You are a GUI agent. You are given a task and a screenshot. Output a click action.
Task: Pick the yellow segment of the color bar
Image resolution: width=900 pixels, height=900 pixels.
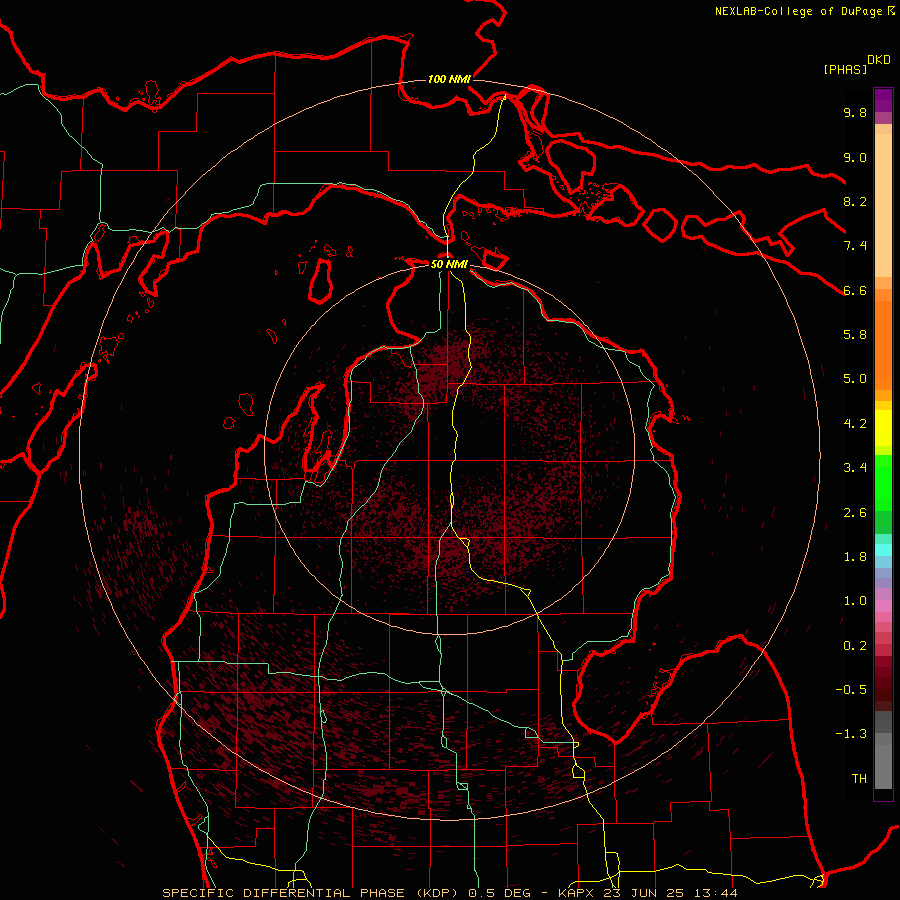[883, 428]
